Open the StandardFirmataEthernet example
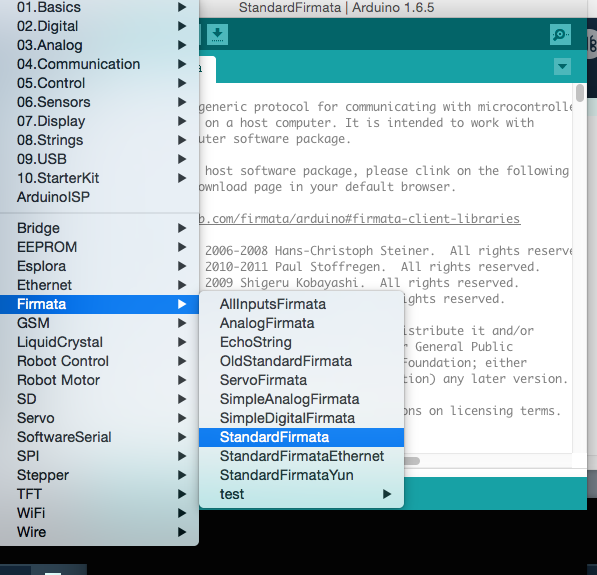 301,456
